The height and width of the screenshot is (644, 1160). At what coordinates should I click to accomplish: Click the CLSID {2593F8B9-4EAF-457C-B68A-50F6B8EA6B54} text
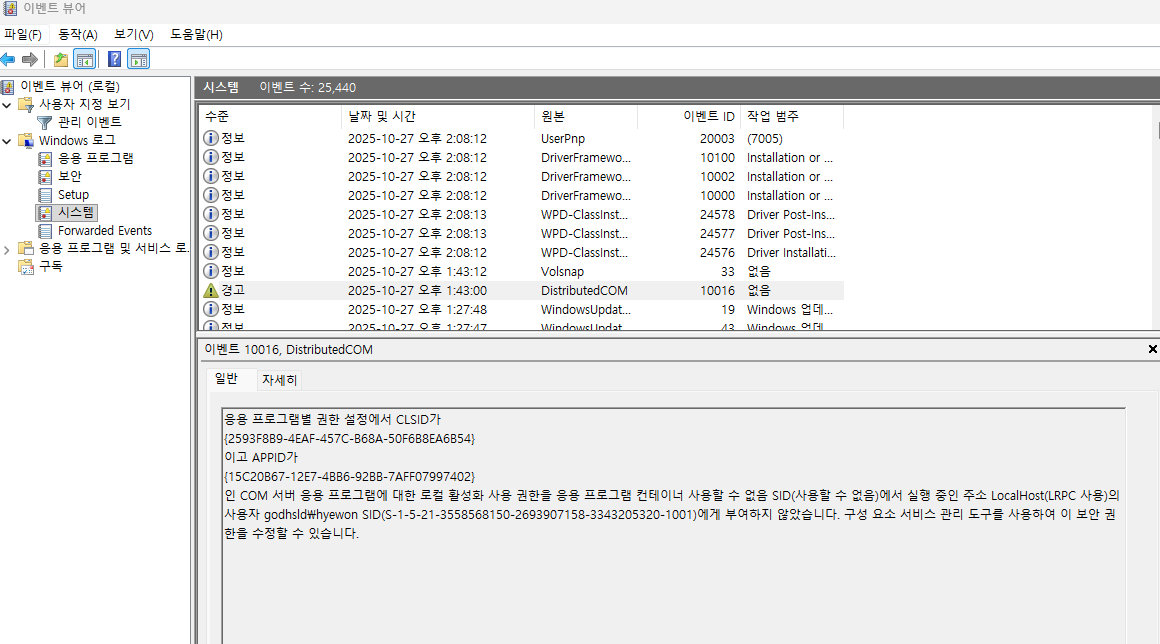(349, 438)
